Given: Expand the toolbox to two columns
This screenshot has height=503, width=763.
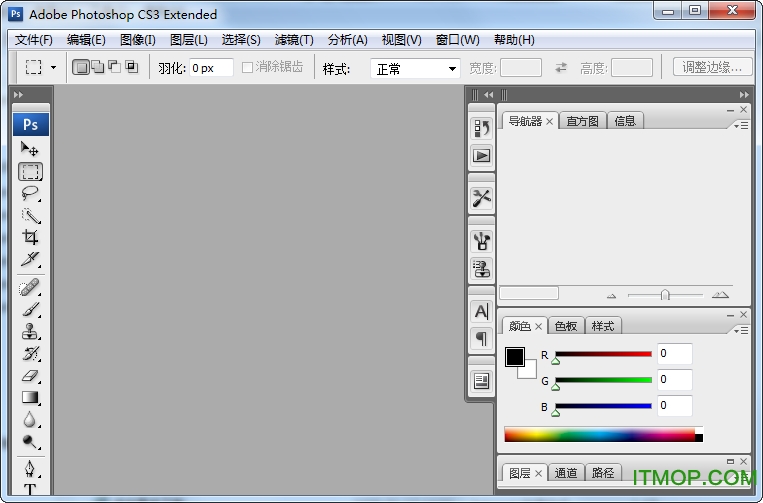Looking at the screenshot, I should click(18, 94).
